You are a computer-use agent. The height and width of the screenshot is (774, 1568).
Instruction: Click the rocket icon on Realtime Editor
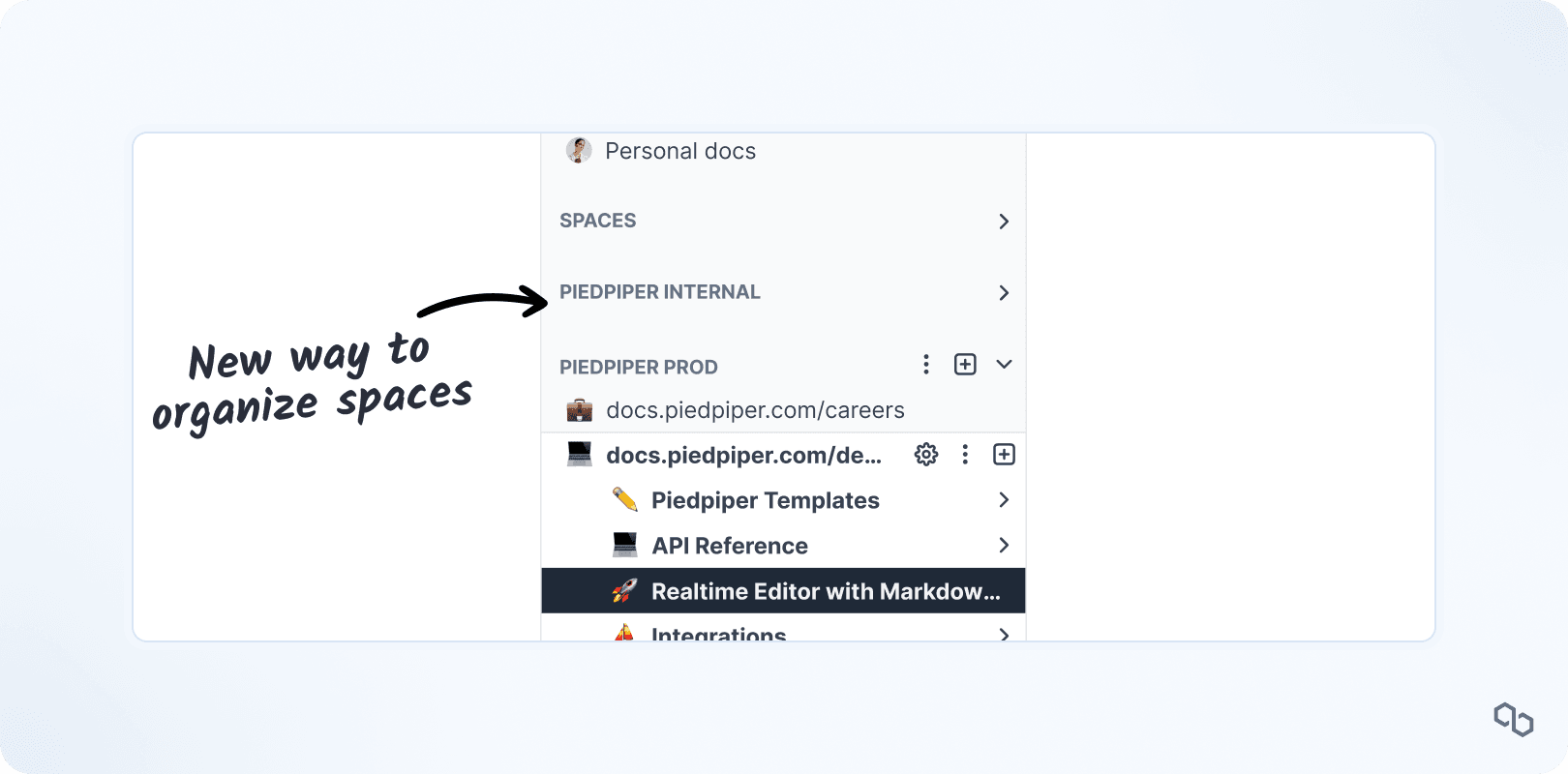click(x=624, y=591)
